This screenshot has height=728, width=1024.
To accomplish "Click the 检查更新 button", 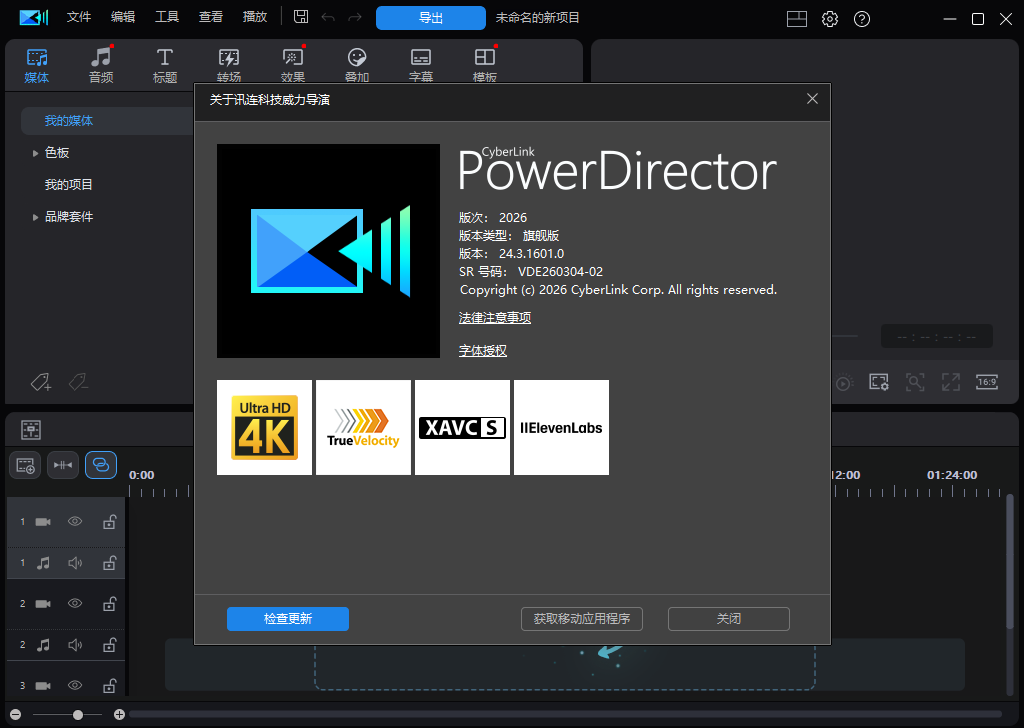I will click(x=288, y=619).
